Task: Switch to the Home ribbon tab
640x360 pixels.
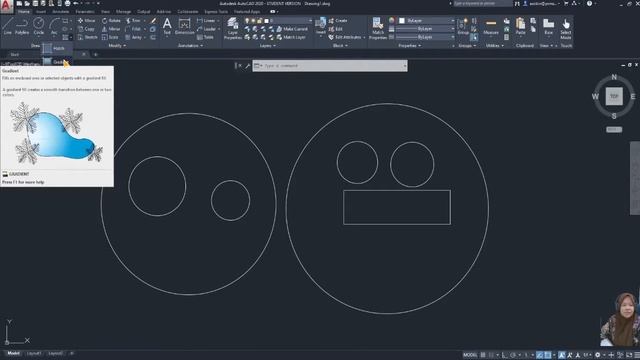Action: pyautogui.click(x=24, y=12)
